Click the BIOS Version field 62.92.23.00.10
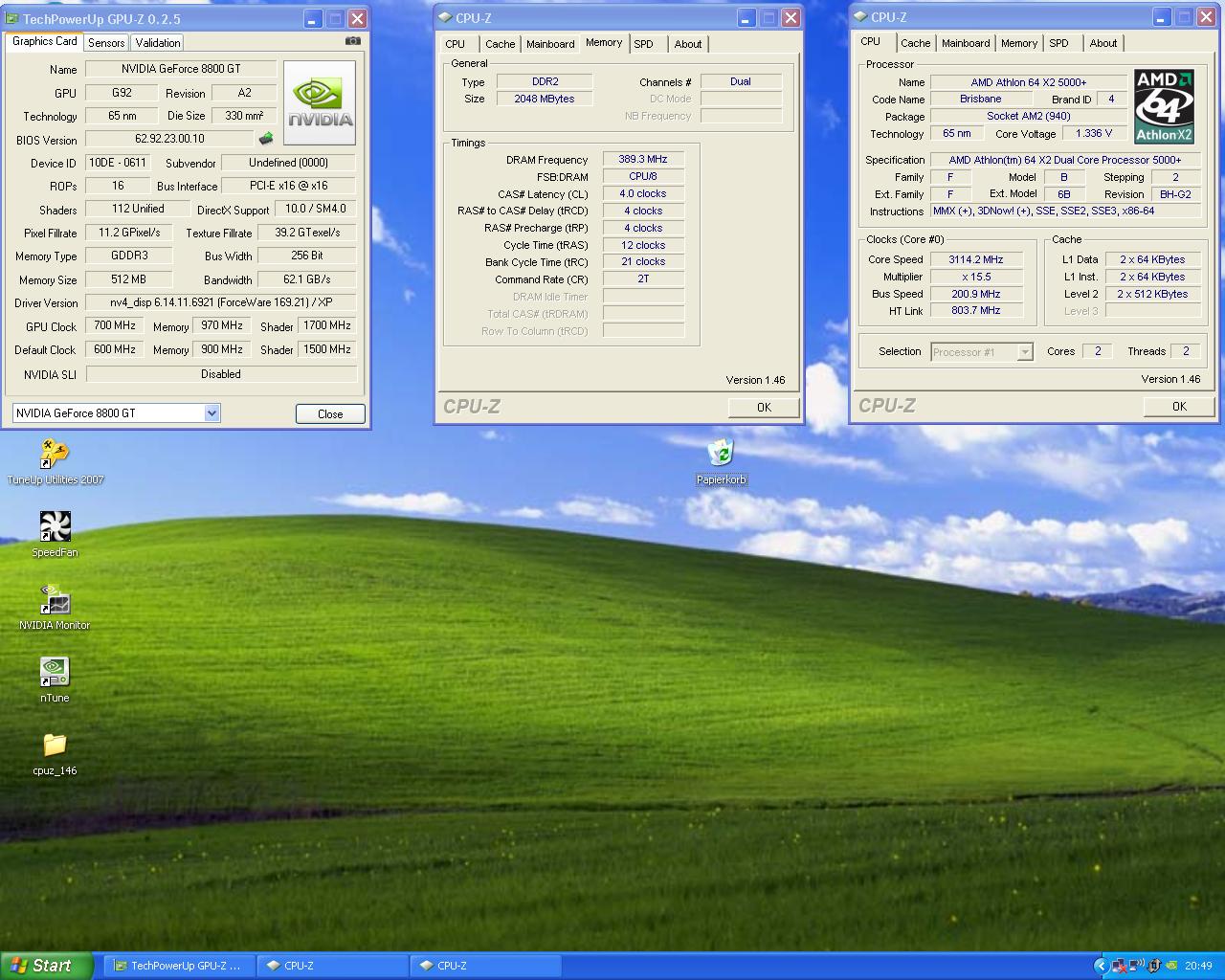 [169, 139]
